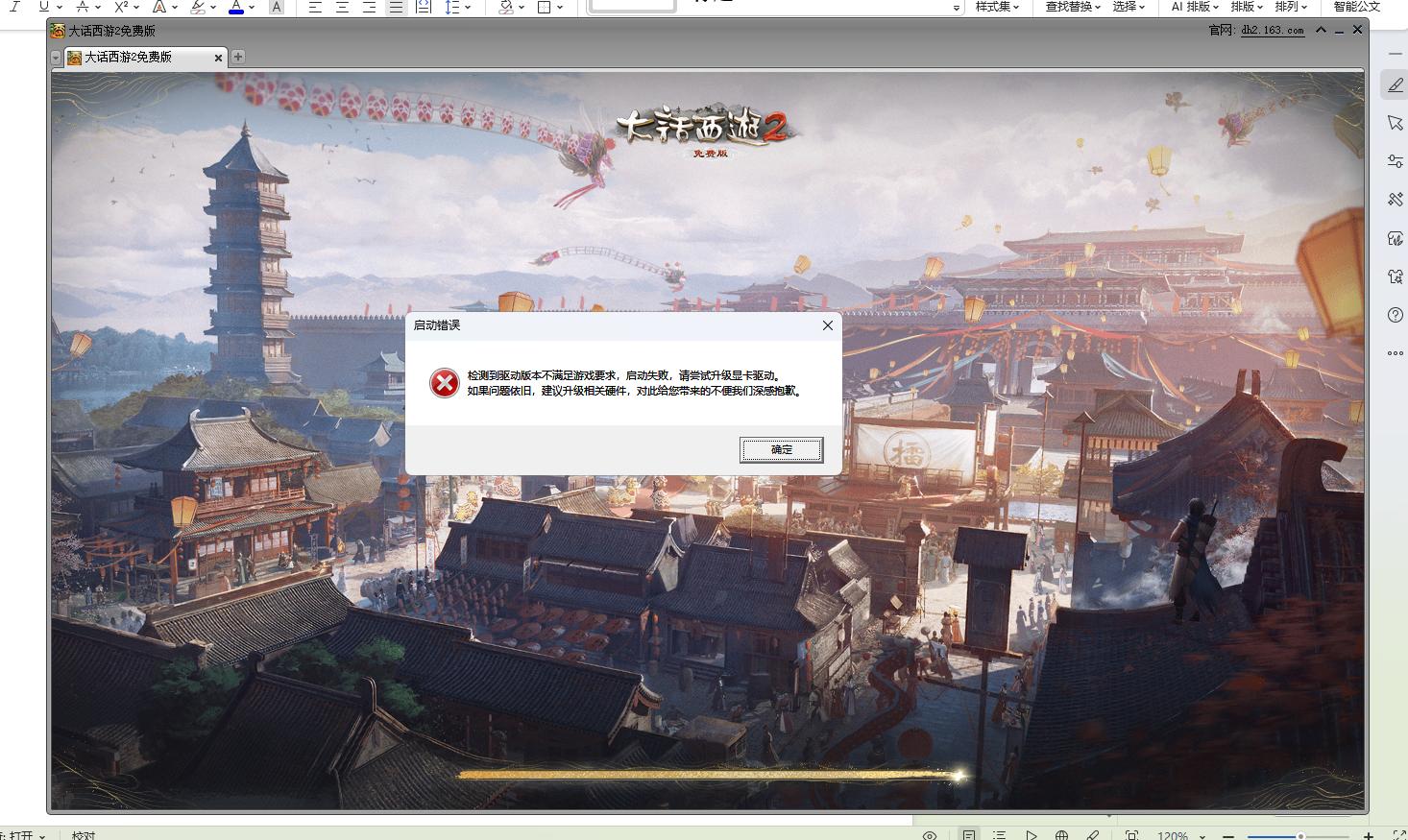Viewport: 1408px width, 840px height.
Task: Open paragraph shading dropdown arrow
Action: pyautogui.click(x=521, y=8)
